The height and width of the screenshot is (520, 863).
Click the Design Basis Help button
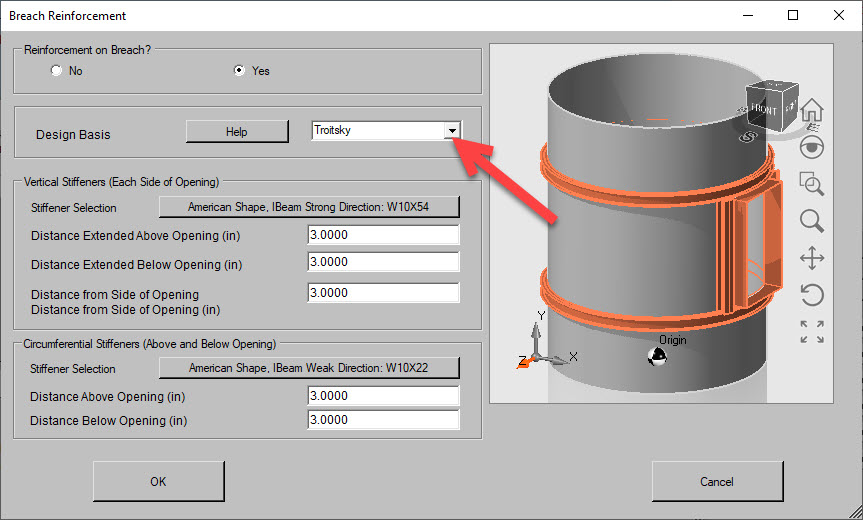[236, 131]
